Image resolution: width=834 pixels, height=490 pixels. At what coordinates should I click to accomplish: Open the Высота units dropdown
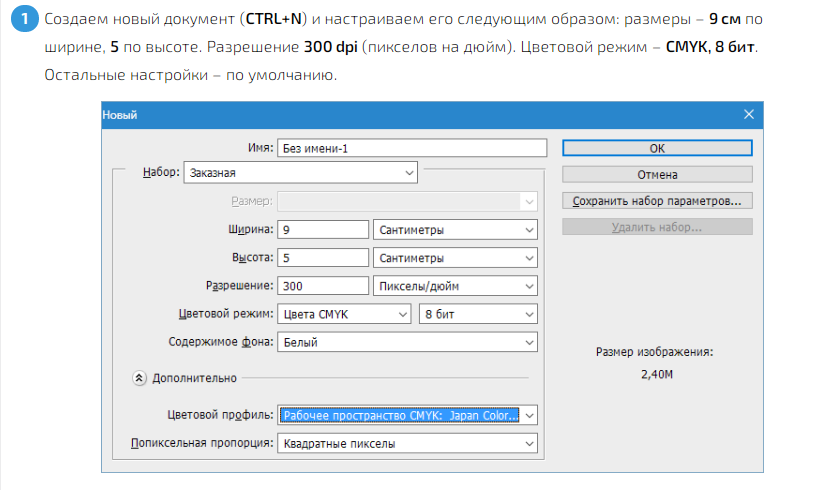click(x=457, y=258)
